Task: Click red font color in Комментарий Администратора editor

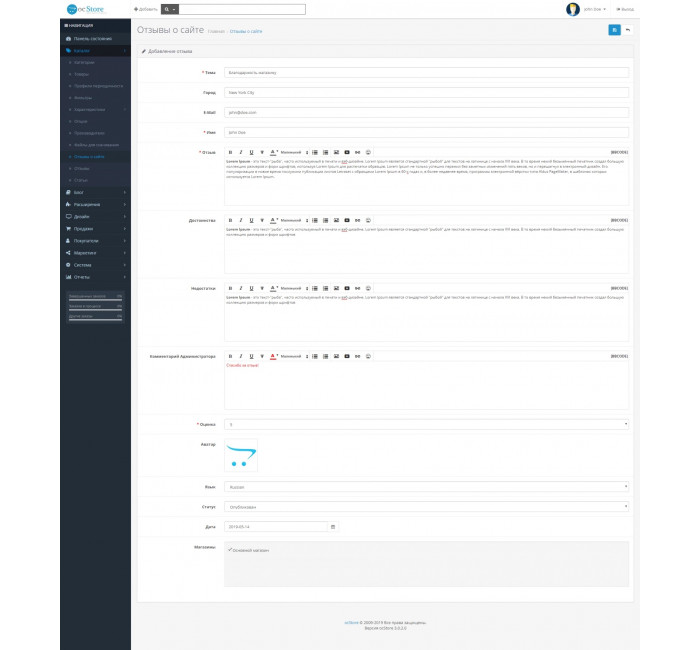Action: click(273, 356)
